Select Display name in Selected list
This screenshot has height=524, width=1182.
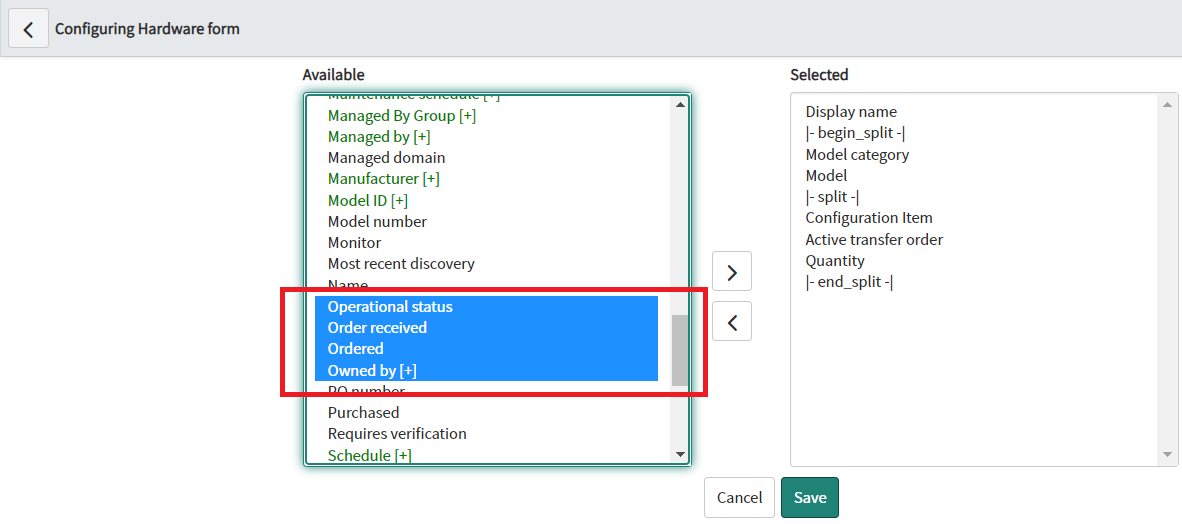pos(851,112)
